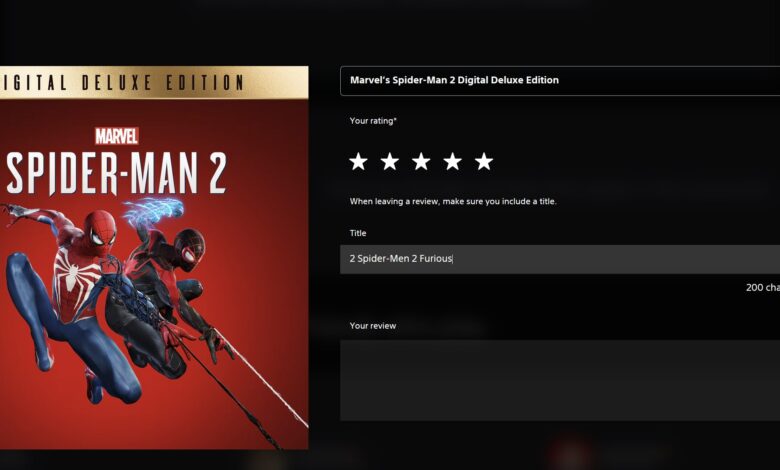This screenshot has width=780, height=470.
Task: Open the Spider-Man 2 cover art thumbnail
Action: 154,258
